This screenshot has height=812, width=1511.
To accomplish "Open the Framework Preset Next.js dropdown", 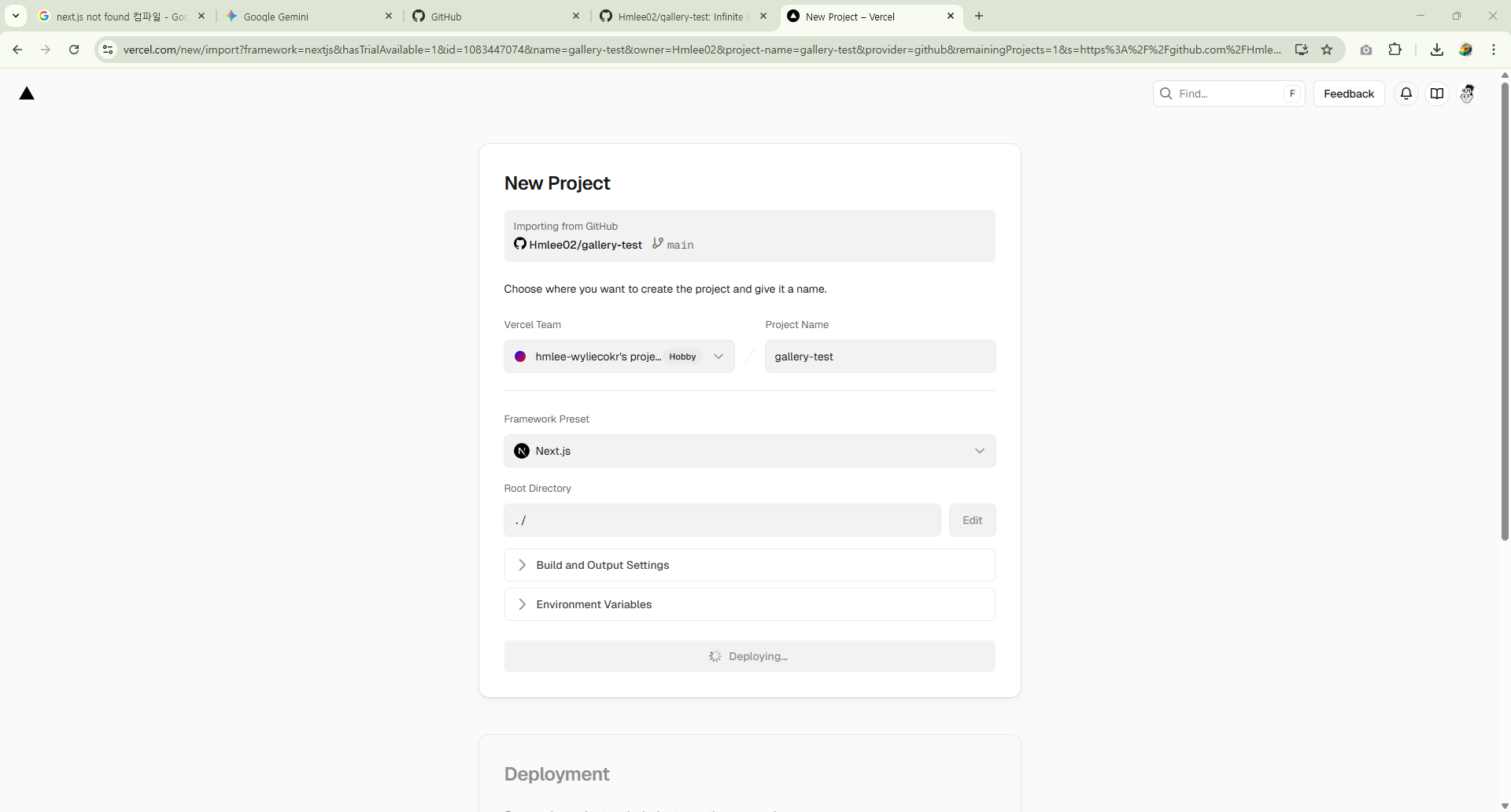I will (x=749, y=451).
